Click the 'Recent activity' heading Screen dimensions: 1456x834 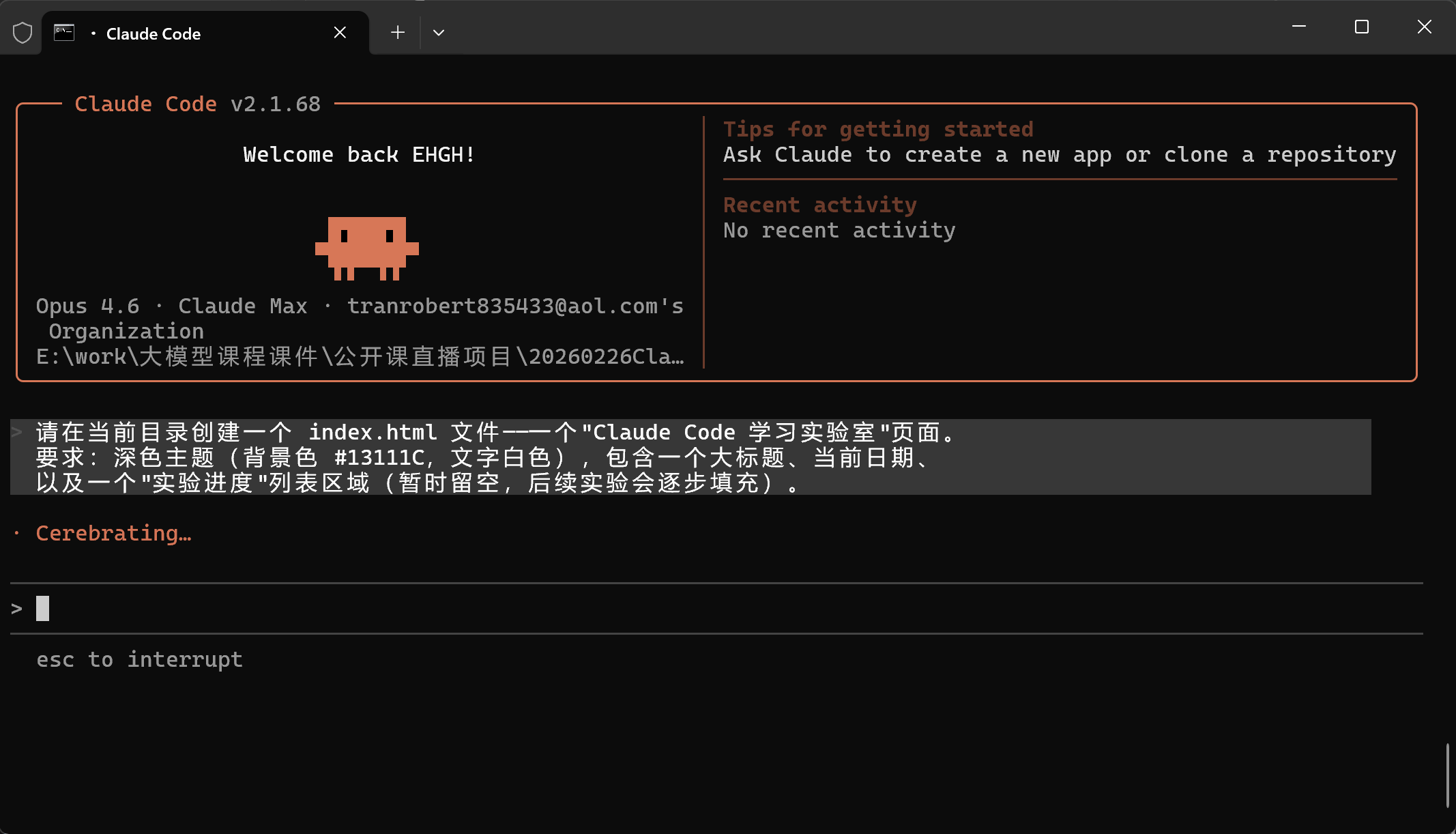point(820,205)
